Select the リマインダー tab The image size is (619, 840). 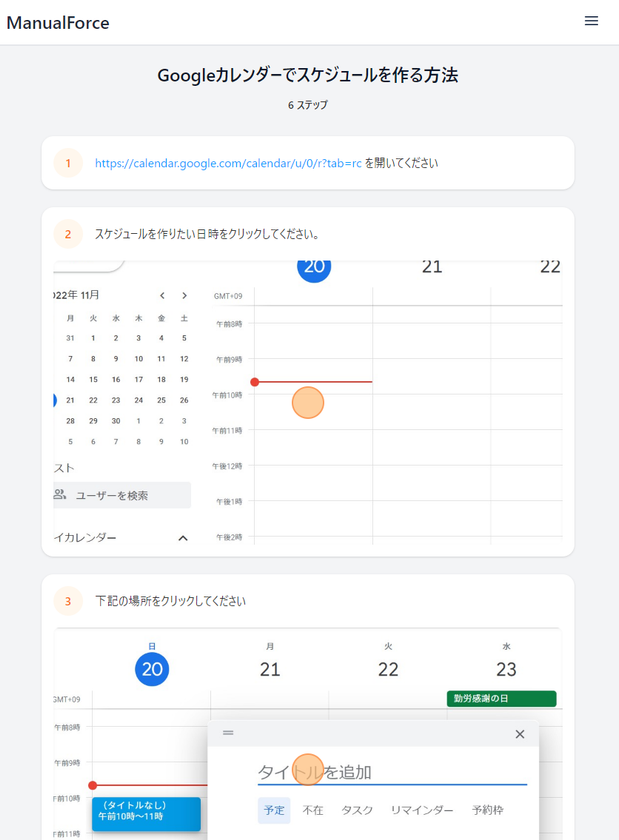422,810
